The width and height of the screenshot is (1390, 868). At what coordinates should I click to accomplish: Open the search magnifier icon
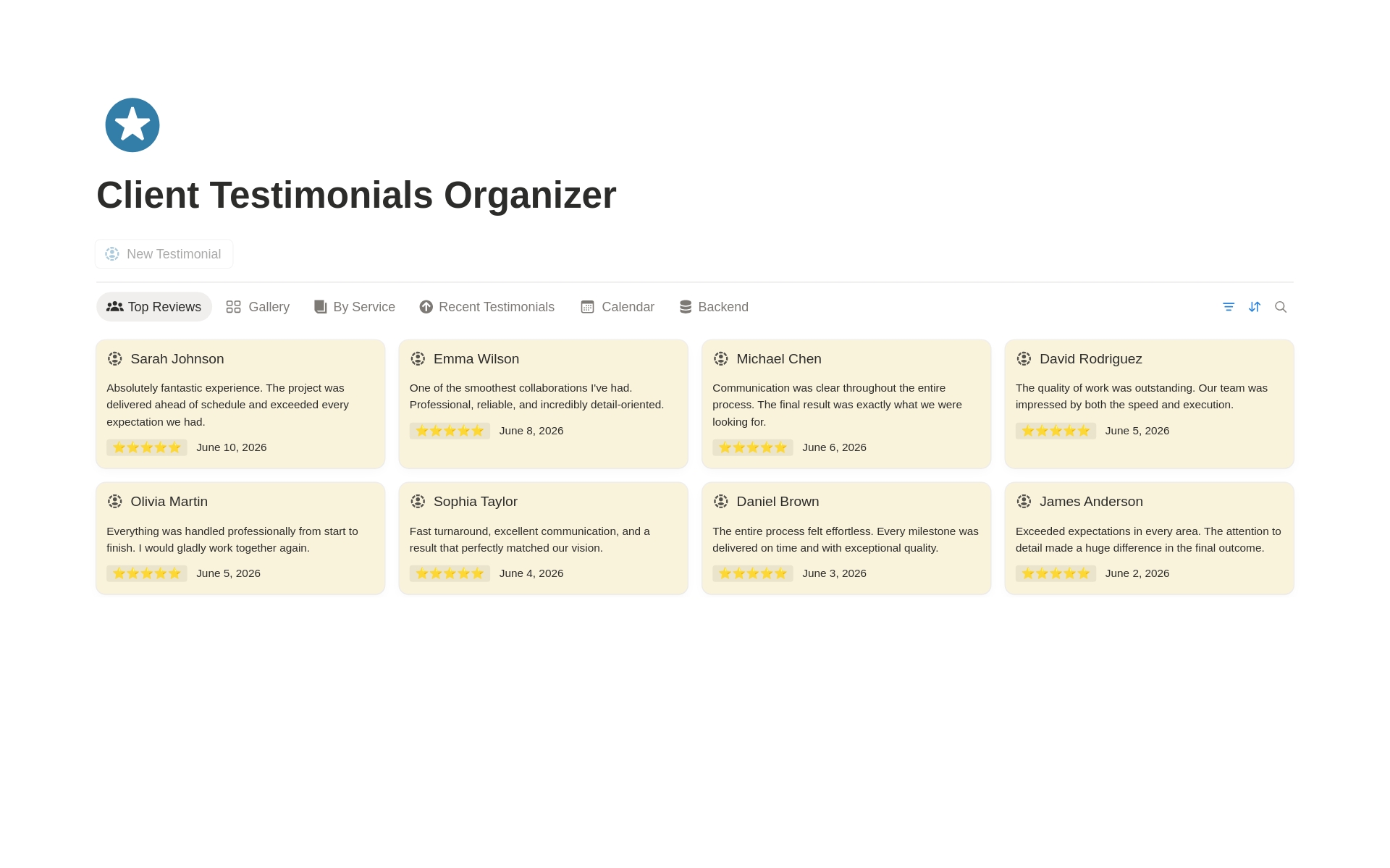click(1281, 307)
